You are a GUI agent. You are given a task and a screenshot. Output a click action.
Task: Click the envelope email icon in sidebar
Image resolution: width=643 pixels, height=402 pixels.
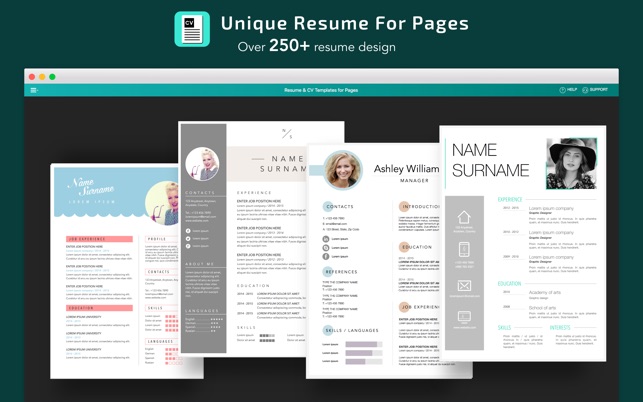pos(464,286)
